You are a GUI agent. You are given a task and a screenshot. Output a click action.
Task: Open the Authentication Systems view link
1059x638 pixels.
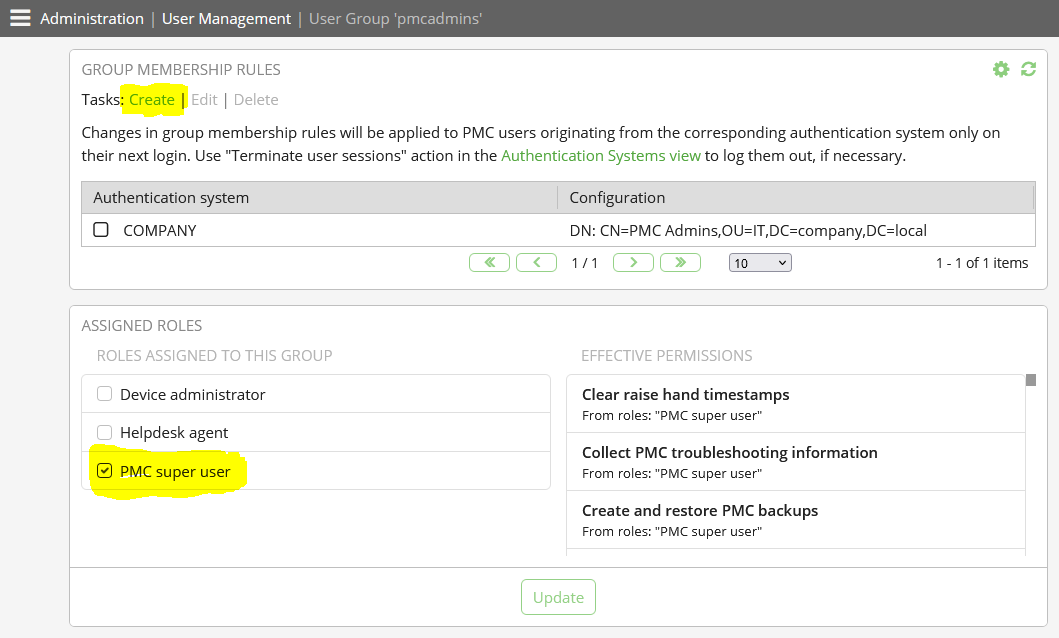[x=600, y=156]
